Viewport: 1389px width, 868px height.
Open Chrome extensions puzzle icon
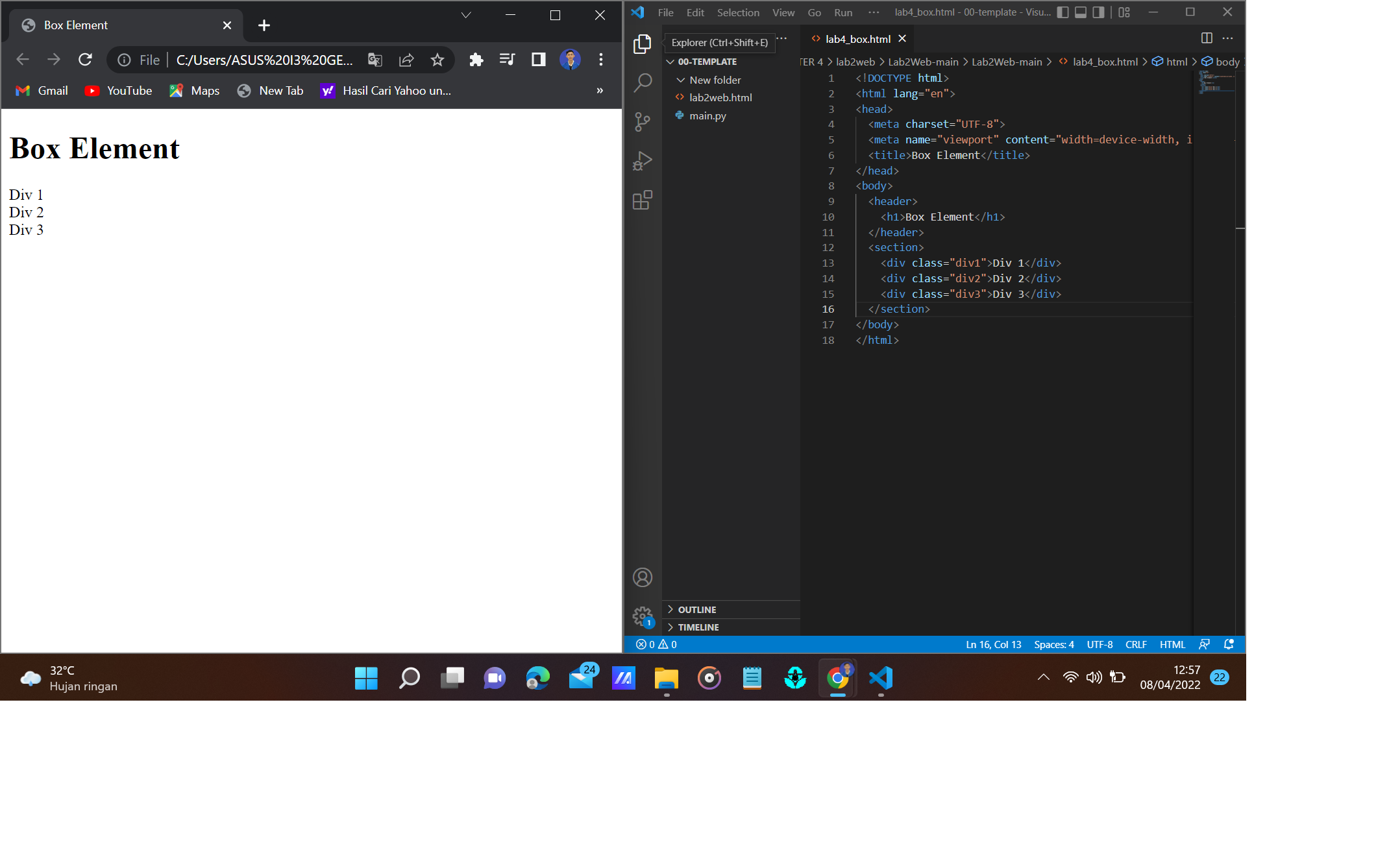click(476, 60)
